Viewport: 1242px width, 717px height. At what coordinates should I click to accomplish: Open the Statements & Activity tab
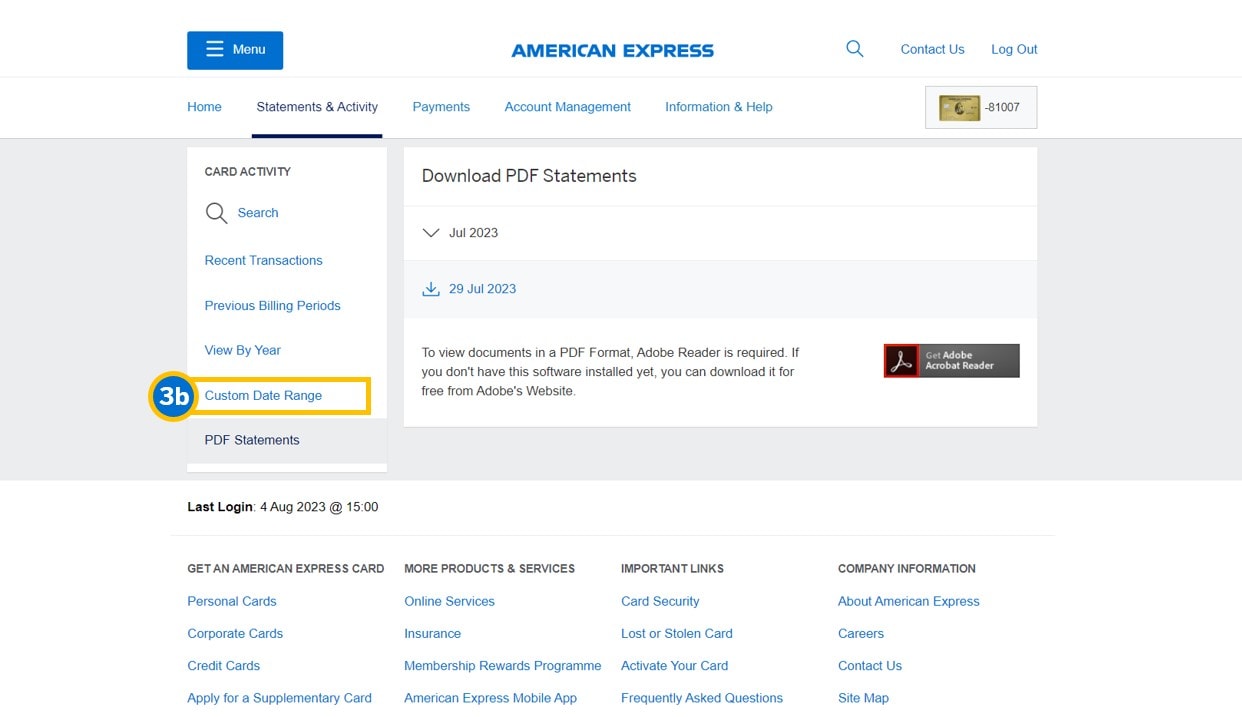click(x=317, y=107)
